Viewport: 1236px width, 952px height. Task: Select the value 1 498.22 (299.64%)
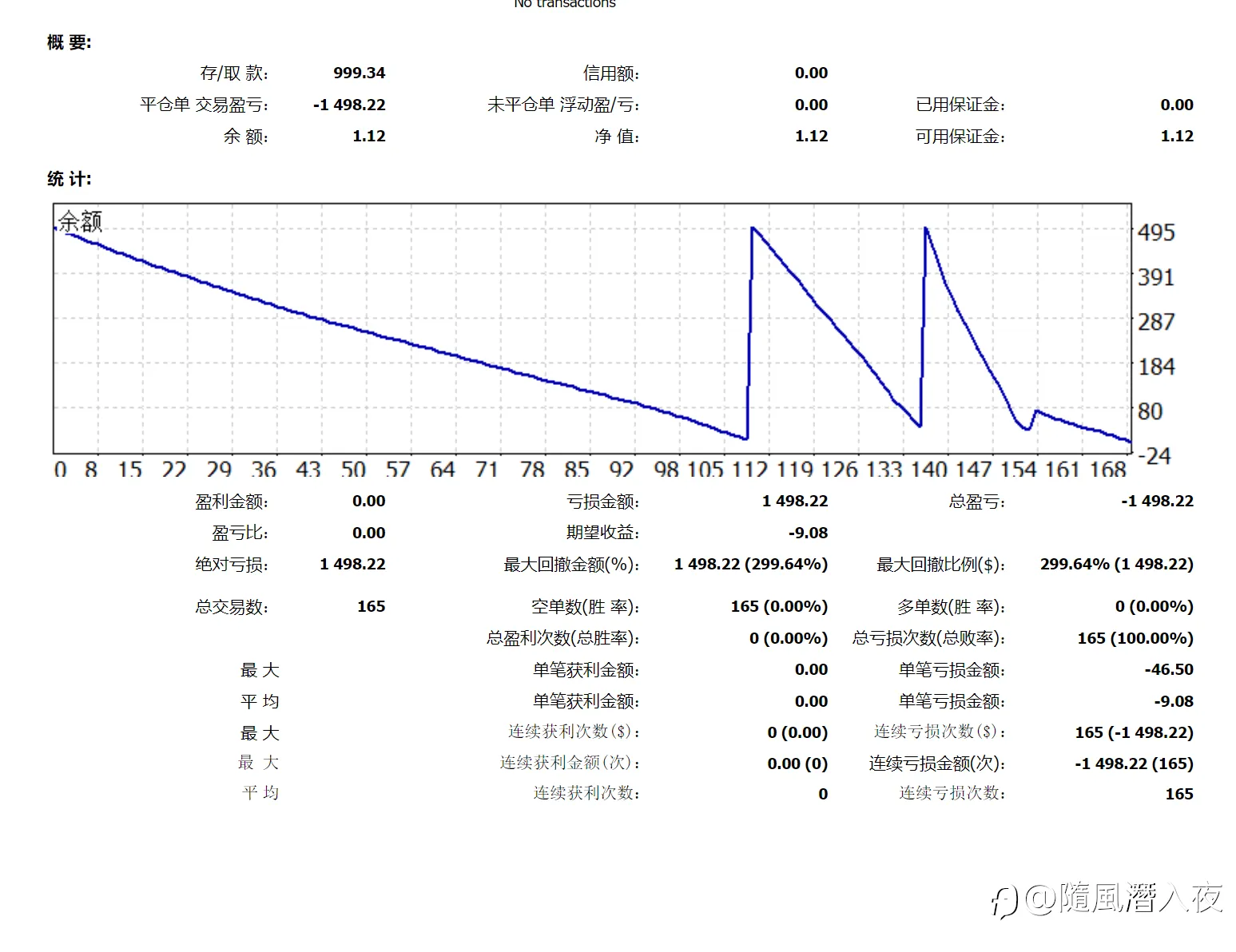751,565
